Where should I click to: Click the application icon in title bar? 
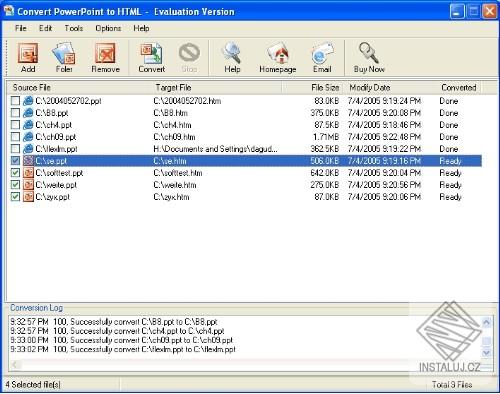pos(9,11)
